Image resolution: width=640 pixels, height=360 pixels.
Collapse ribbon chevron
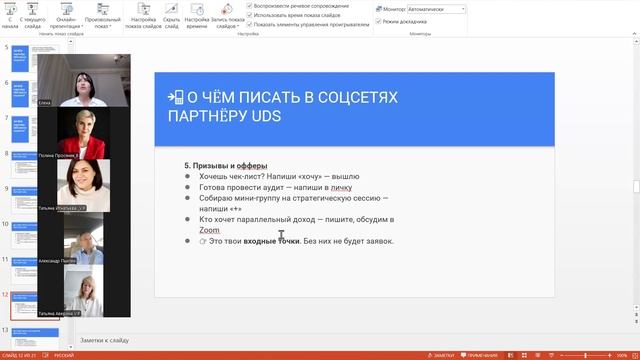tap(634, 33)
